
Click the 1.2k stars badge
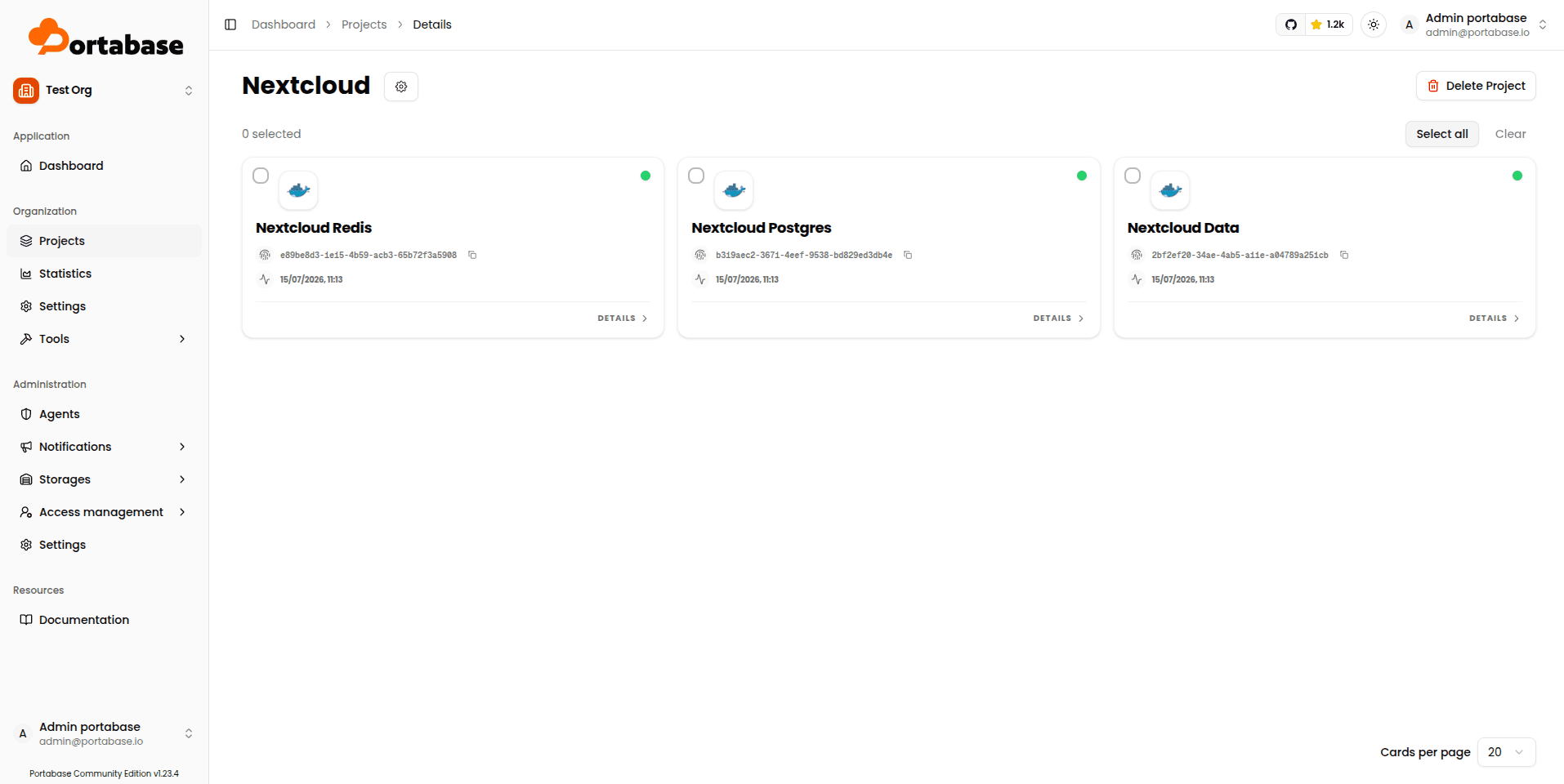click(x=1328, y=24)
